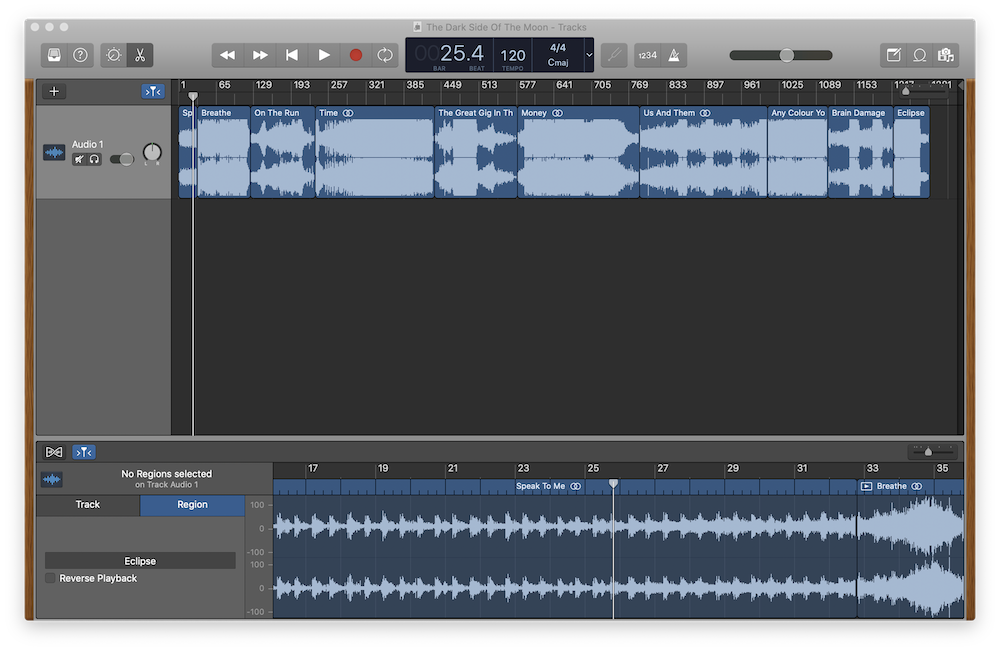Toggle the metronome button
Image resolution: width=1000 pixels, height=651 pixels.
coord(674,55)
